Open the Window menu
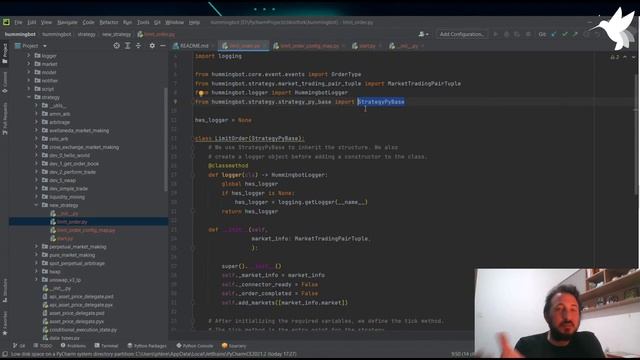640x360 pixels. click(x=174, y=22)
